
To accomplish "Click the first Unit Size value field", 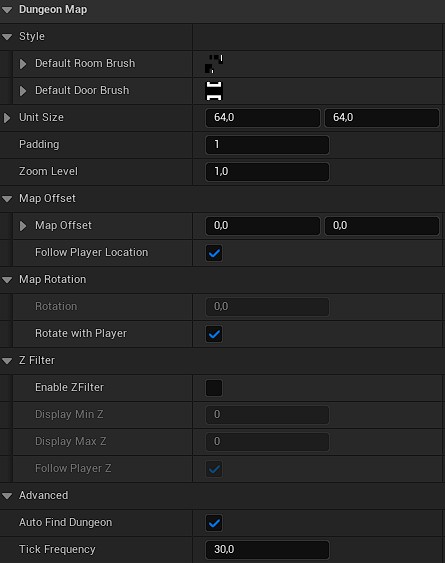I will pos(263,118).
